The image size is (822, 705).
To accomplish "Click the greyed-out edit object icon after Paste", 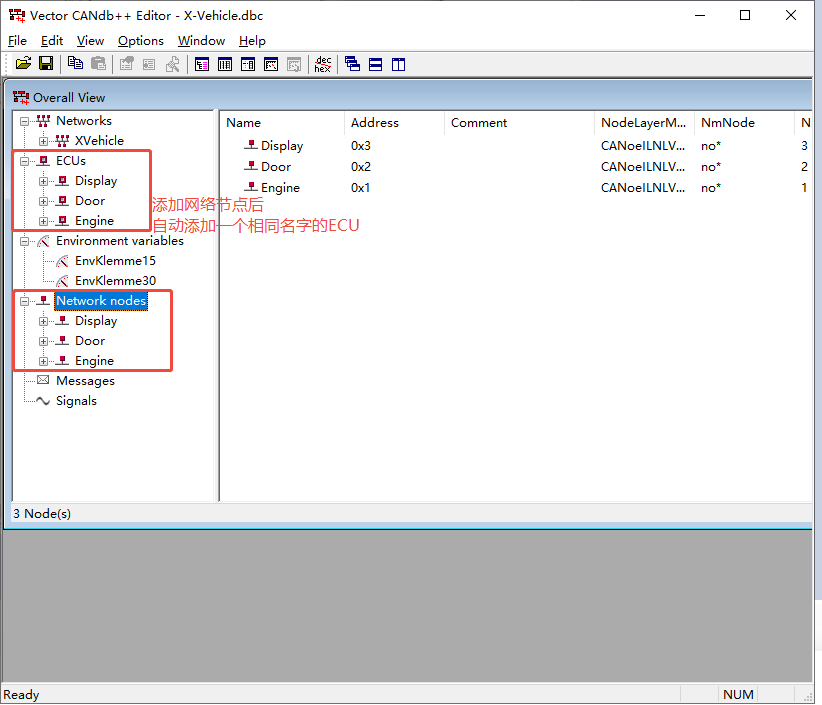I will [126, 64].
